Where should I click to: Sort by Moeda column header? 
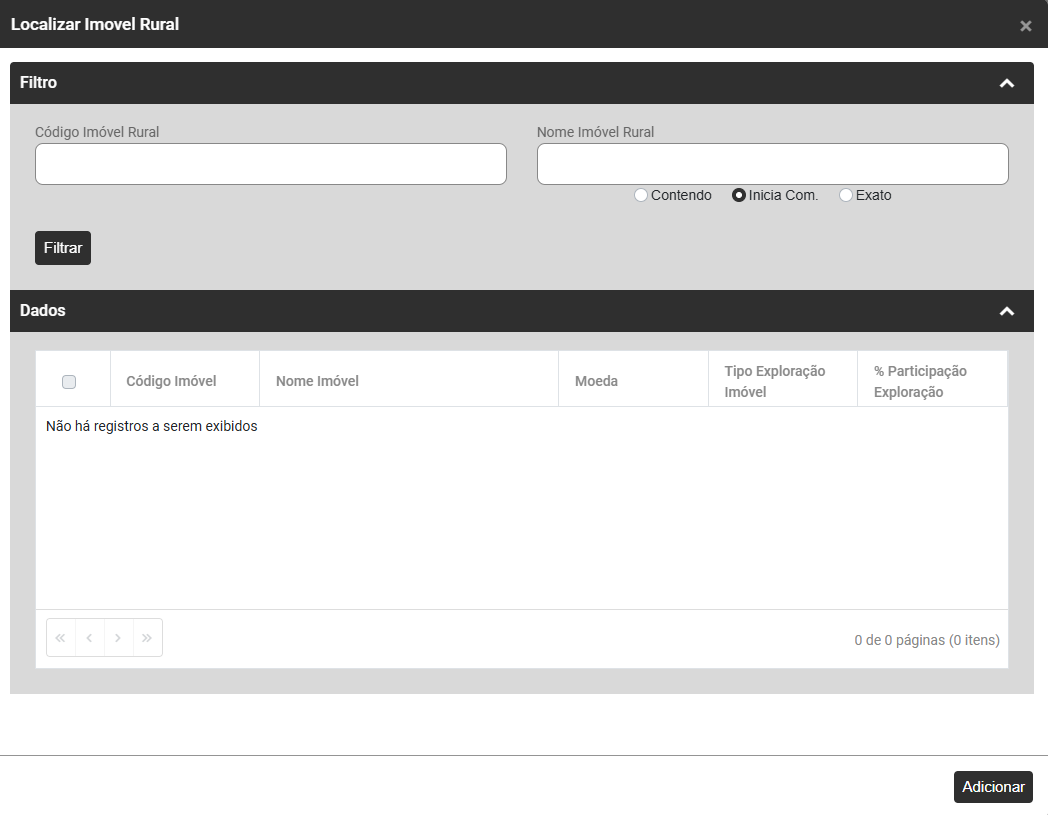point(596,381)
